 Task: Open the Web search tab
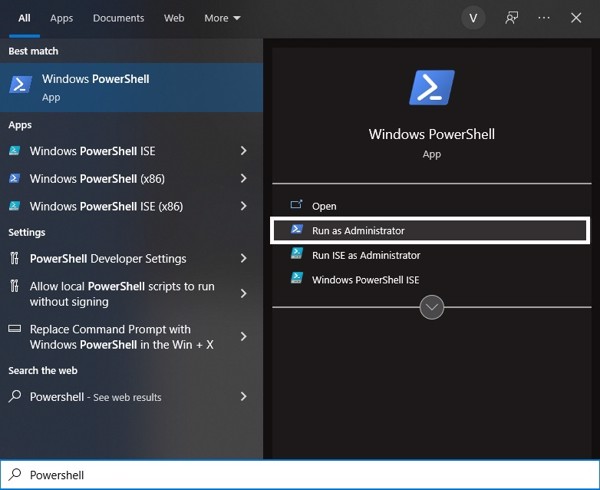(x=174, y=18)
